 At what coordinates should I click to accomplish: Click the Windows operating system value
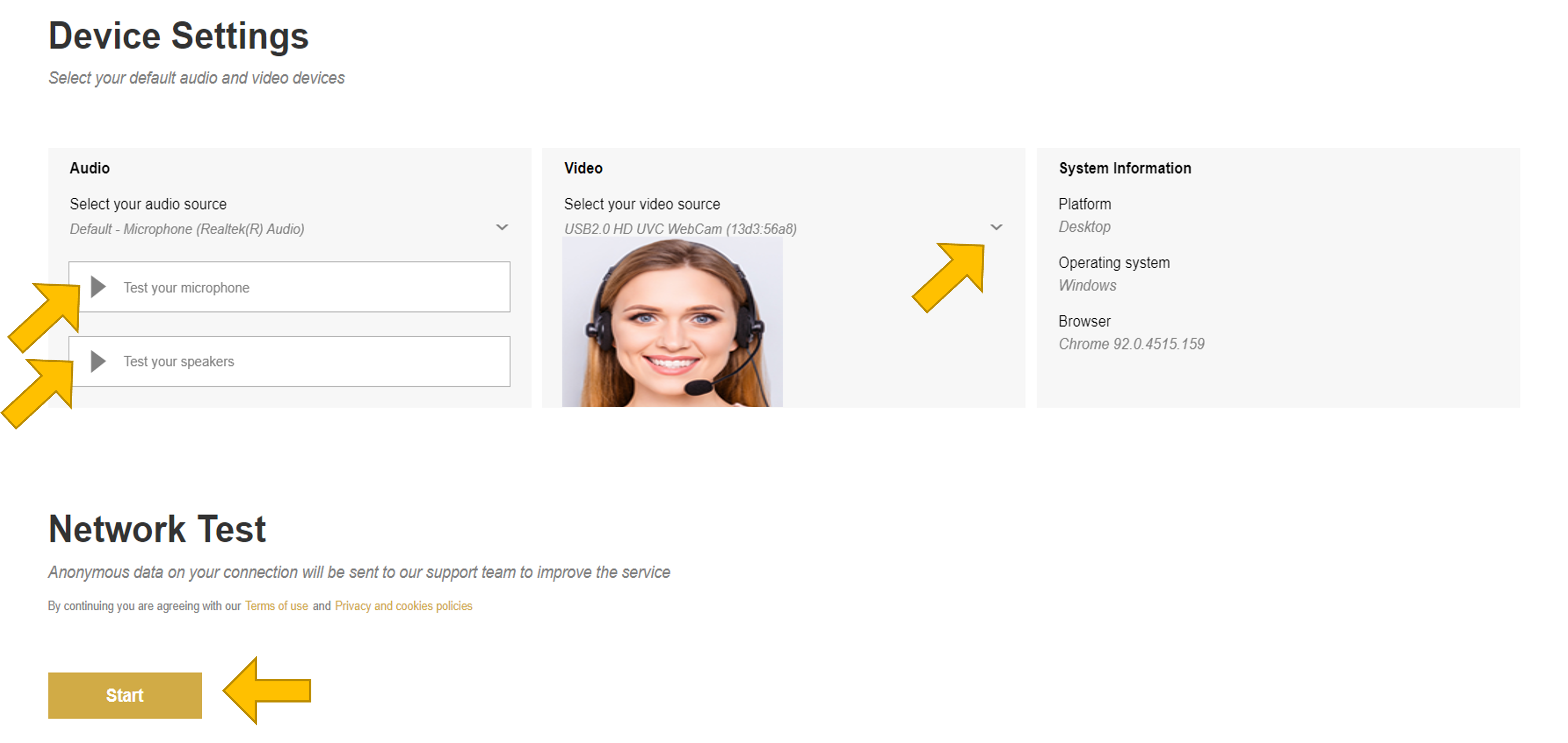(1087, 285)
